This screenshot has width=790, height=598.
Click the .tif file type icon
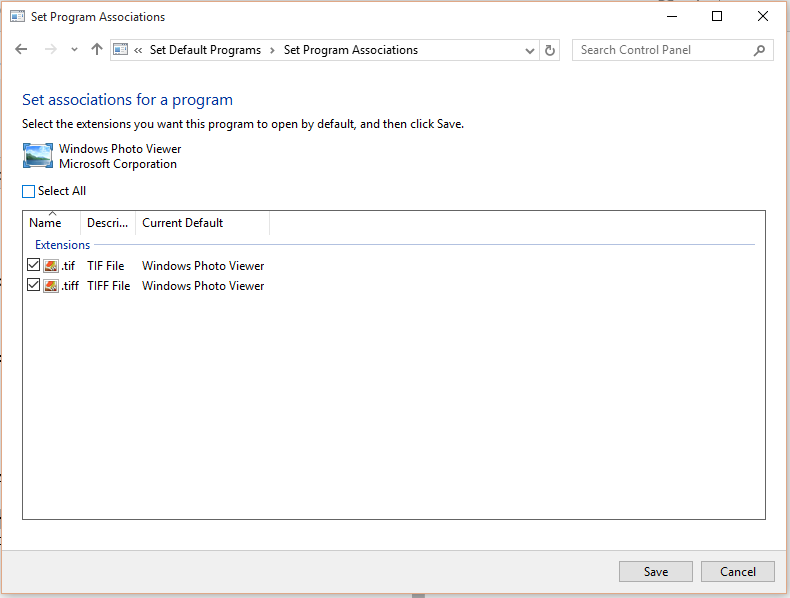point(50,265)
